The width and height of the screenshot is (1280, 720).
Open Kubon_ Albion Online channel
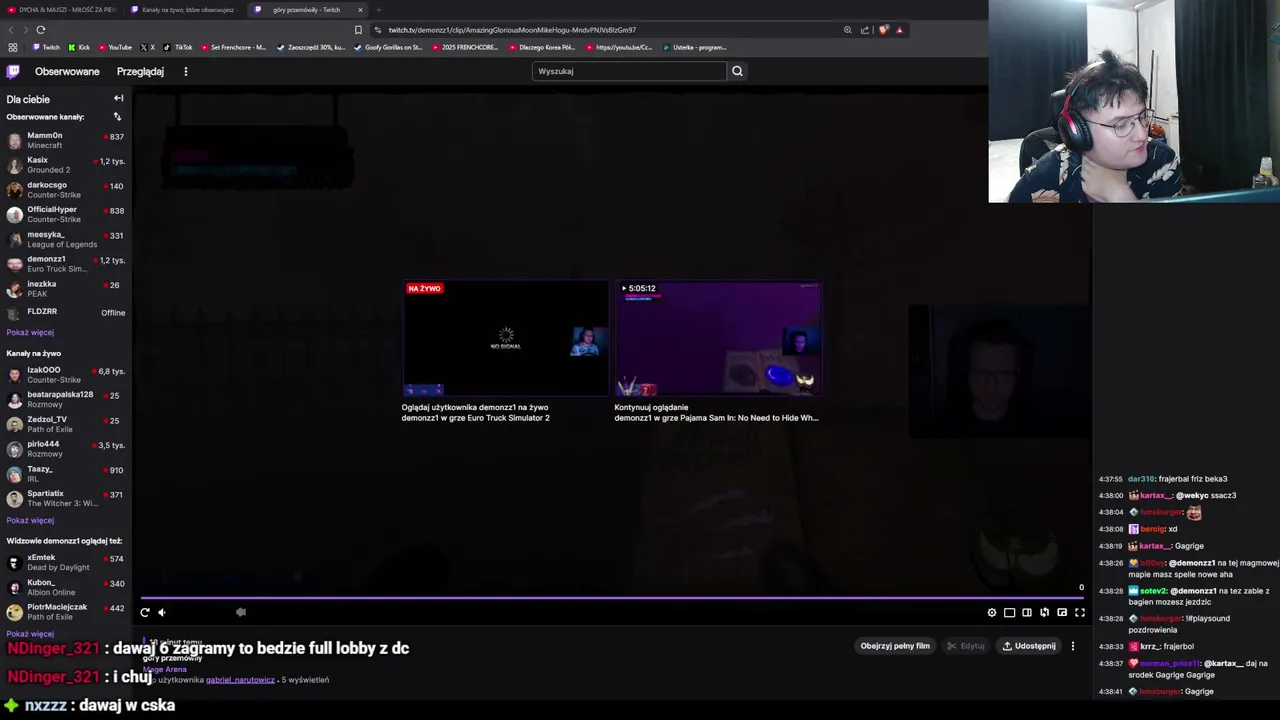[65, 587]
